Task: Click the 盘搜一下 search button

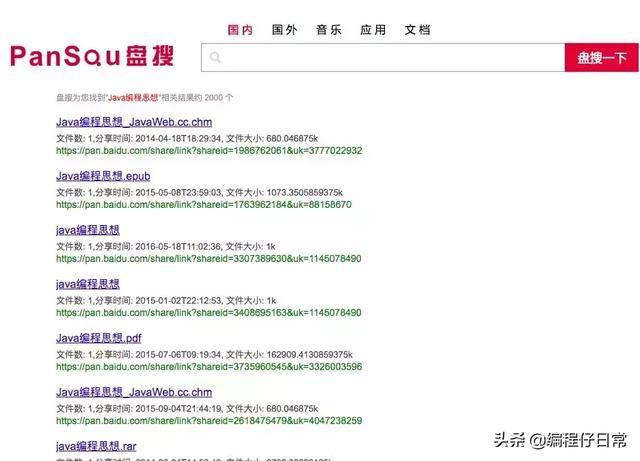Action: click(x=602, y=58)
